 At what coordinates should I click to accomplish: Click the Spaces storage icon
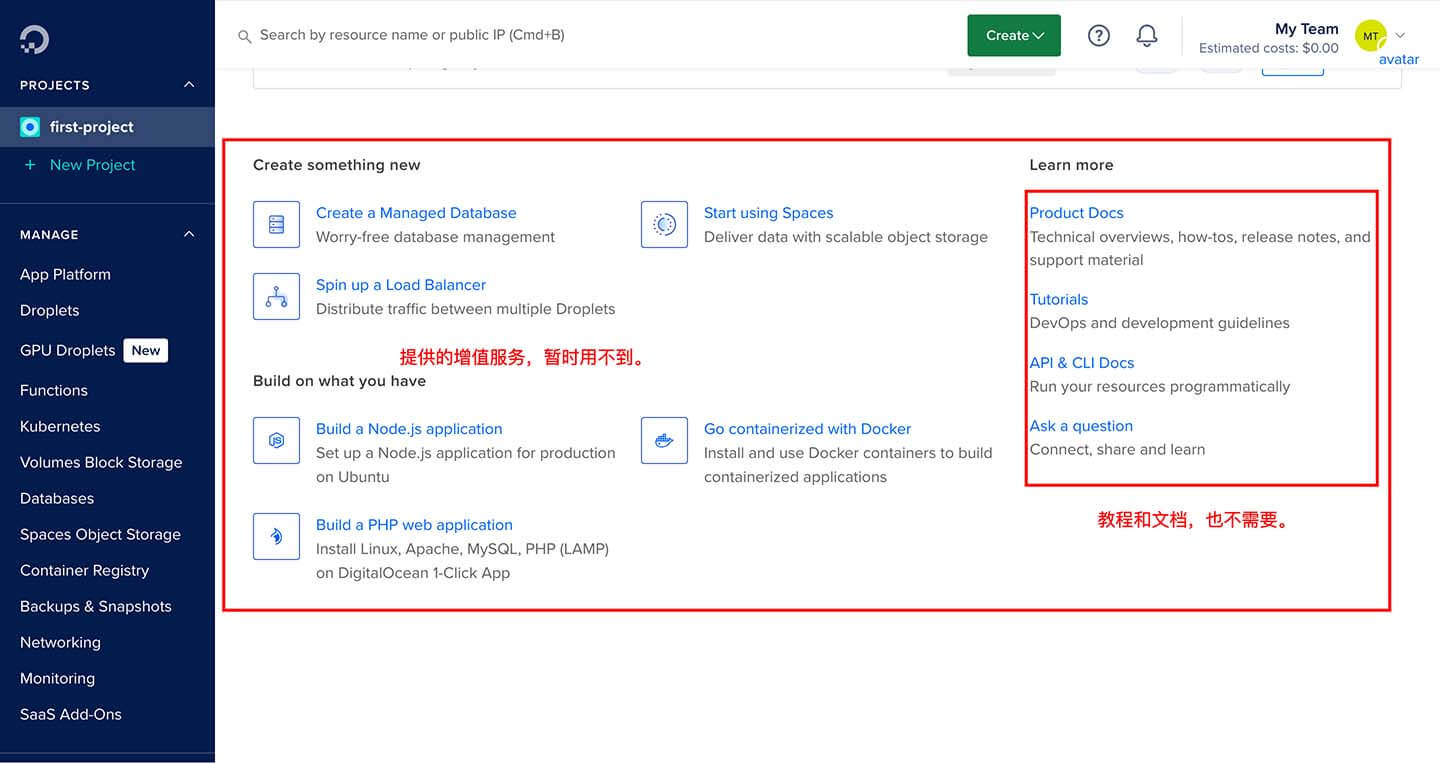(664, 224)
